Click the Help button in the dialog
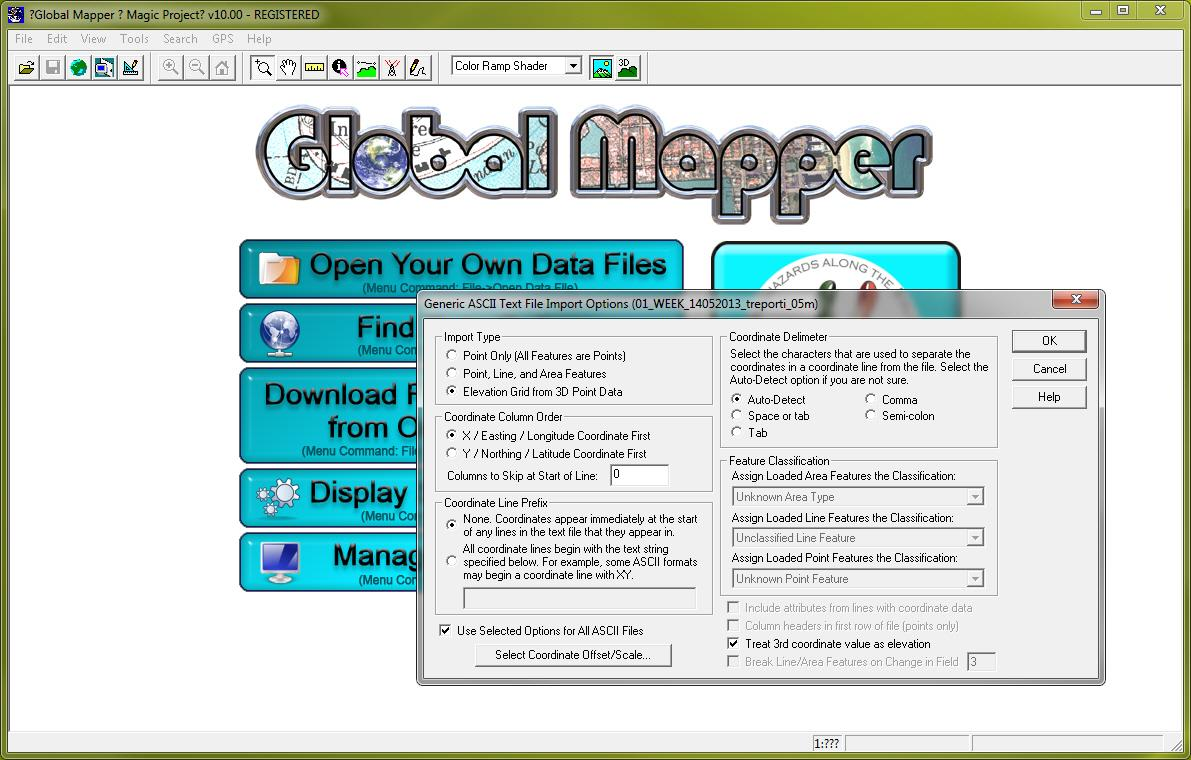 1049,397
